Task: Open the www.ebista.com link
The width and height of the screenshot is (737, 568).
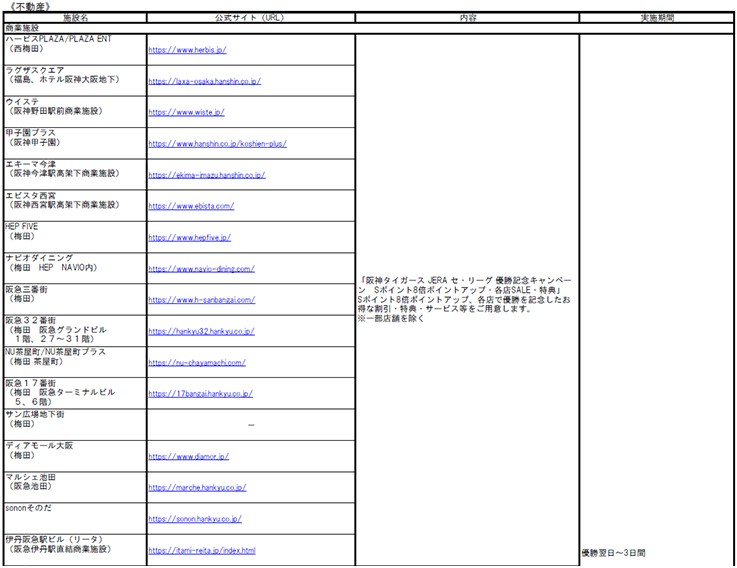Action: (191, 206)
